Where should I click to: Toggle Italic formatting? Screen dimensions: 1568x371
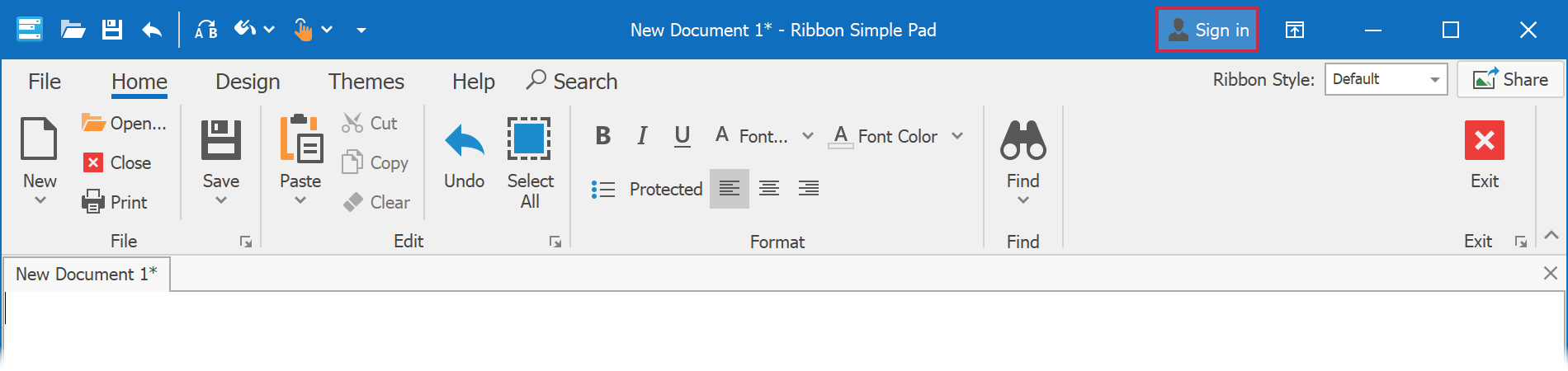642,136
